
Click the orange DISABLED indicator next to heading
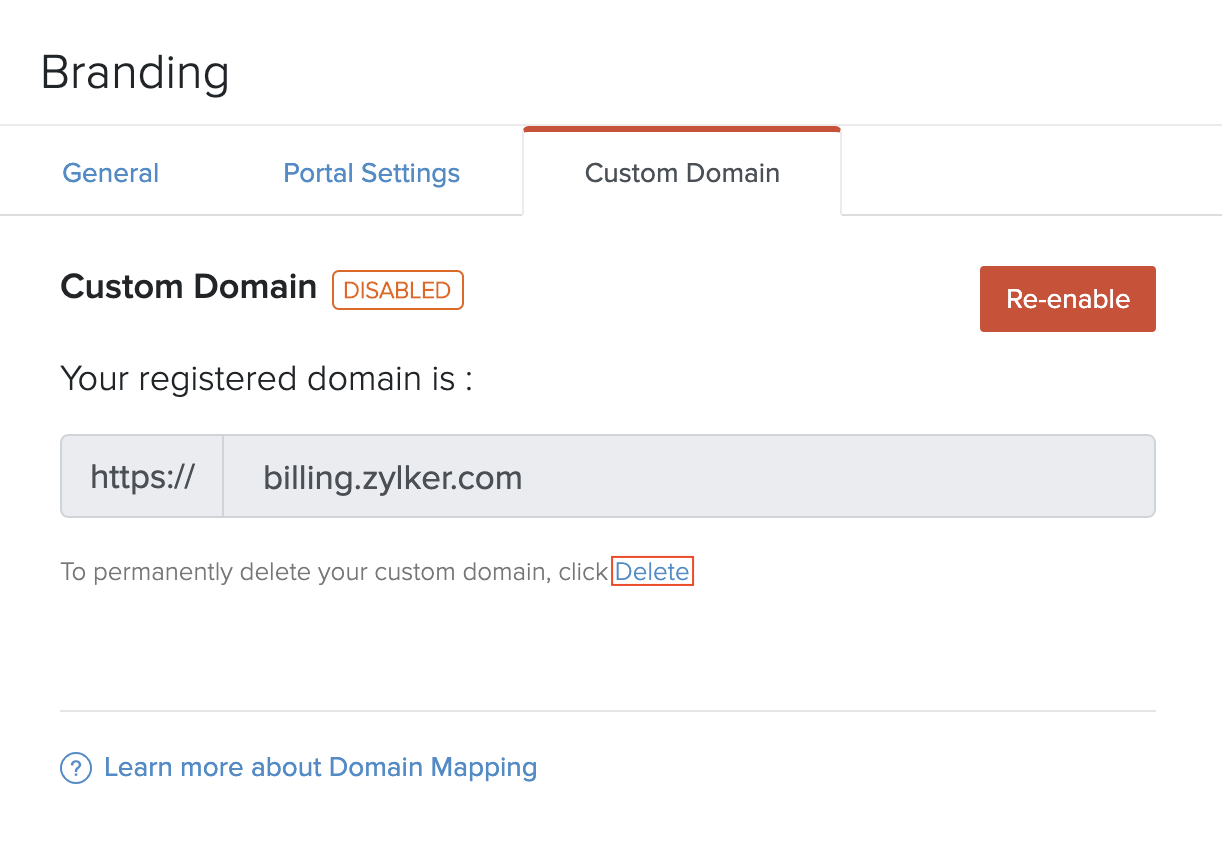coord(397,290)
